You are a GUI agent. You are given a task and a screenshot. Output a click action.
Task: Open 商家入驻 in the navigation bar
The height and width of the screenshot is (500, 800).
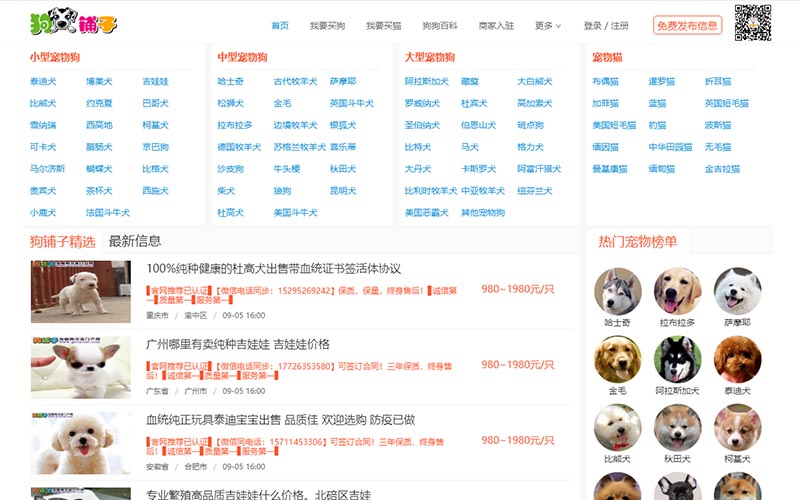496,26
